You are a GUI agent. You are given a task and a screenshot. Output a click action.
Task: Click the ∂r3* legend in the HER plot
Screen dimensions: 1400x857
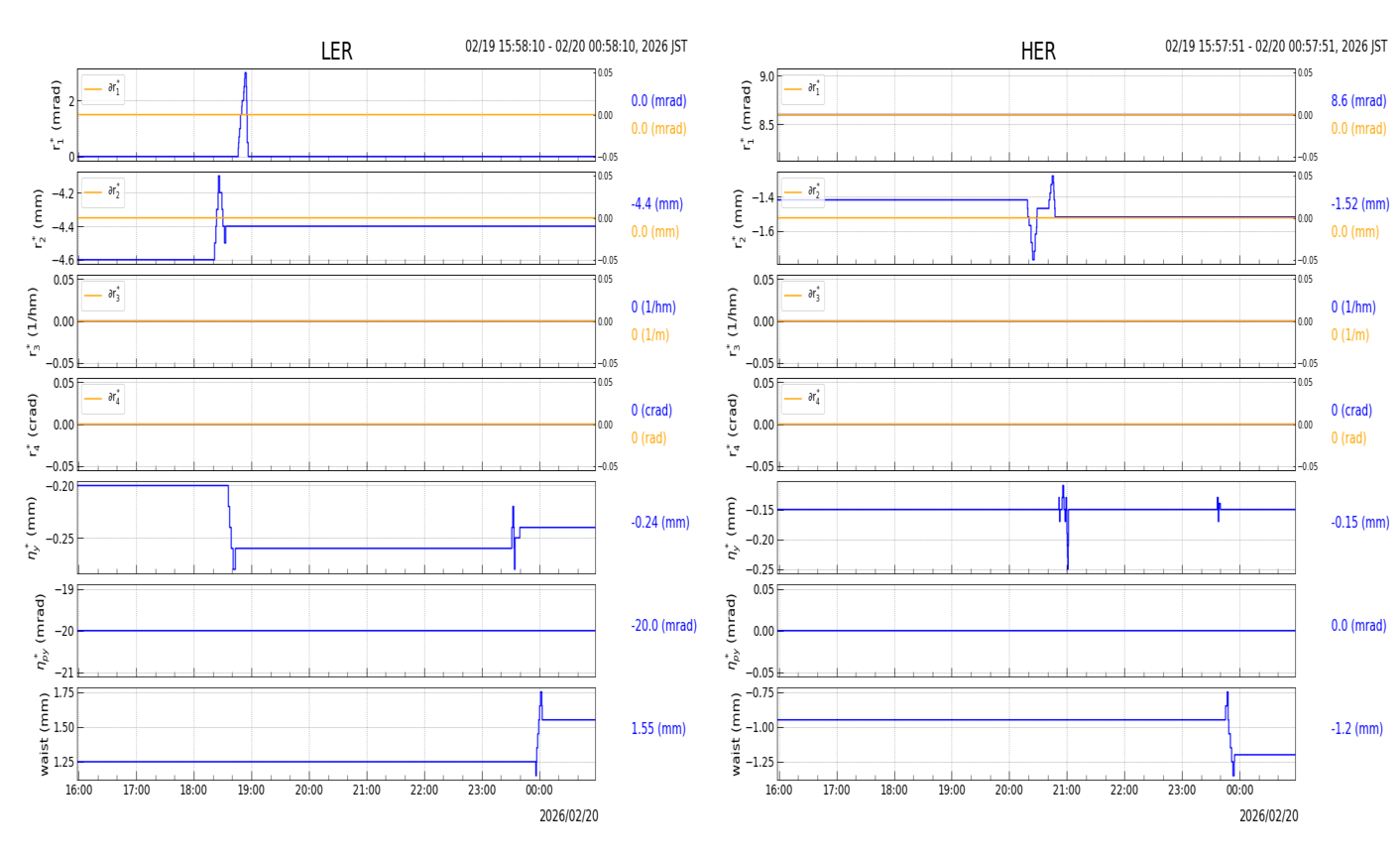click(x=803, y=296)
